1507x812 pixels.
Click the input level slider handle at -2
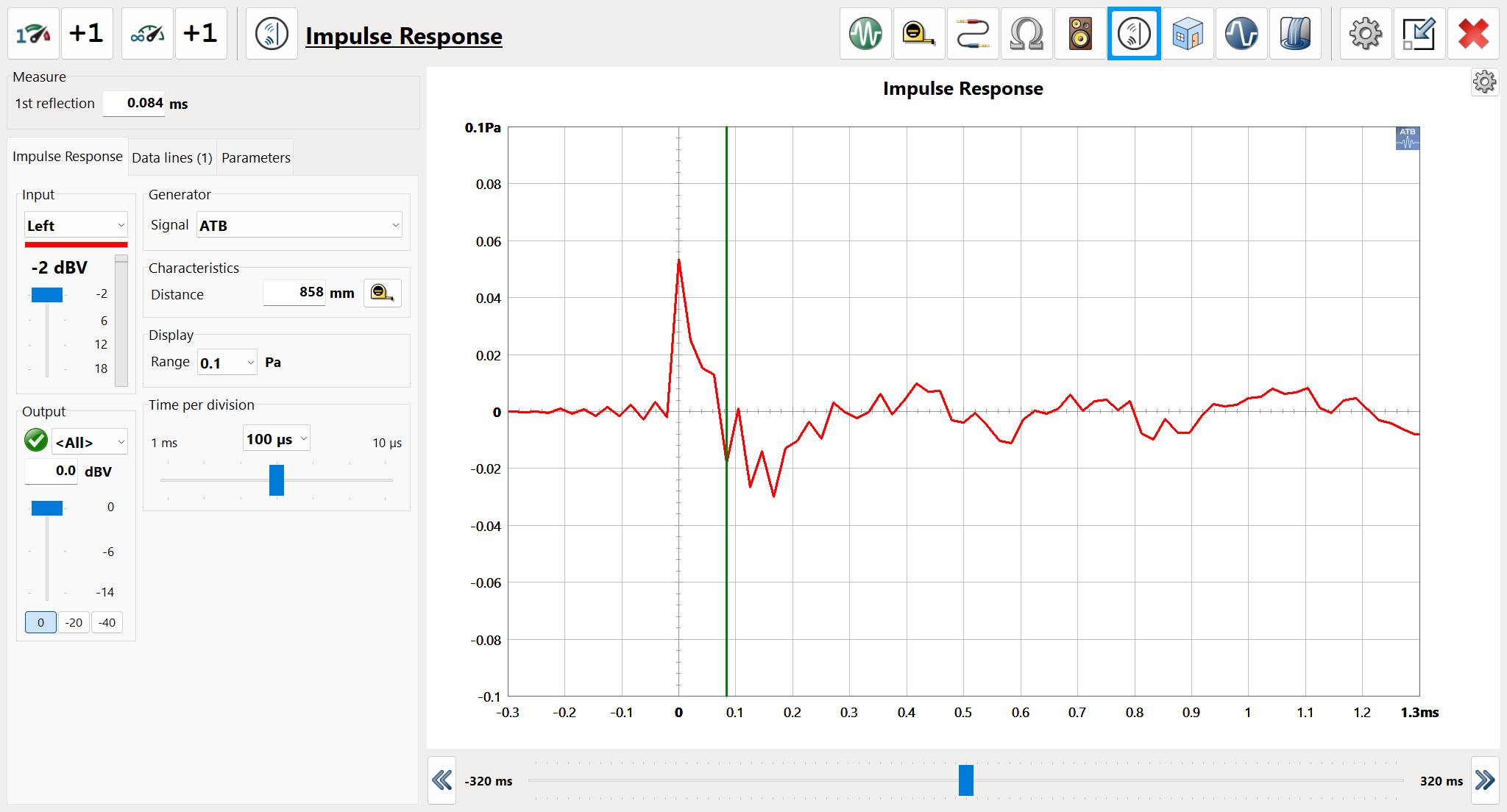coord(47,295)
